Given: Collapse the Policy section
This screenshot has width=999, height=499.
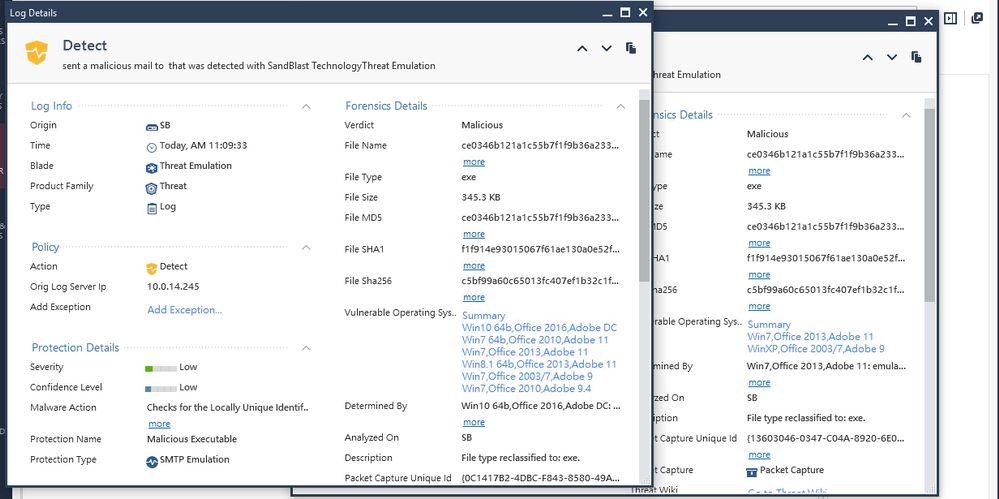Looking at the screenshot, I should 306,247.
